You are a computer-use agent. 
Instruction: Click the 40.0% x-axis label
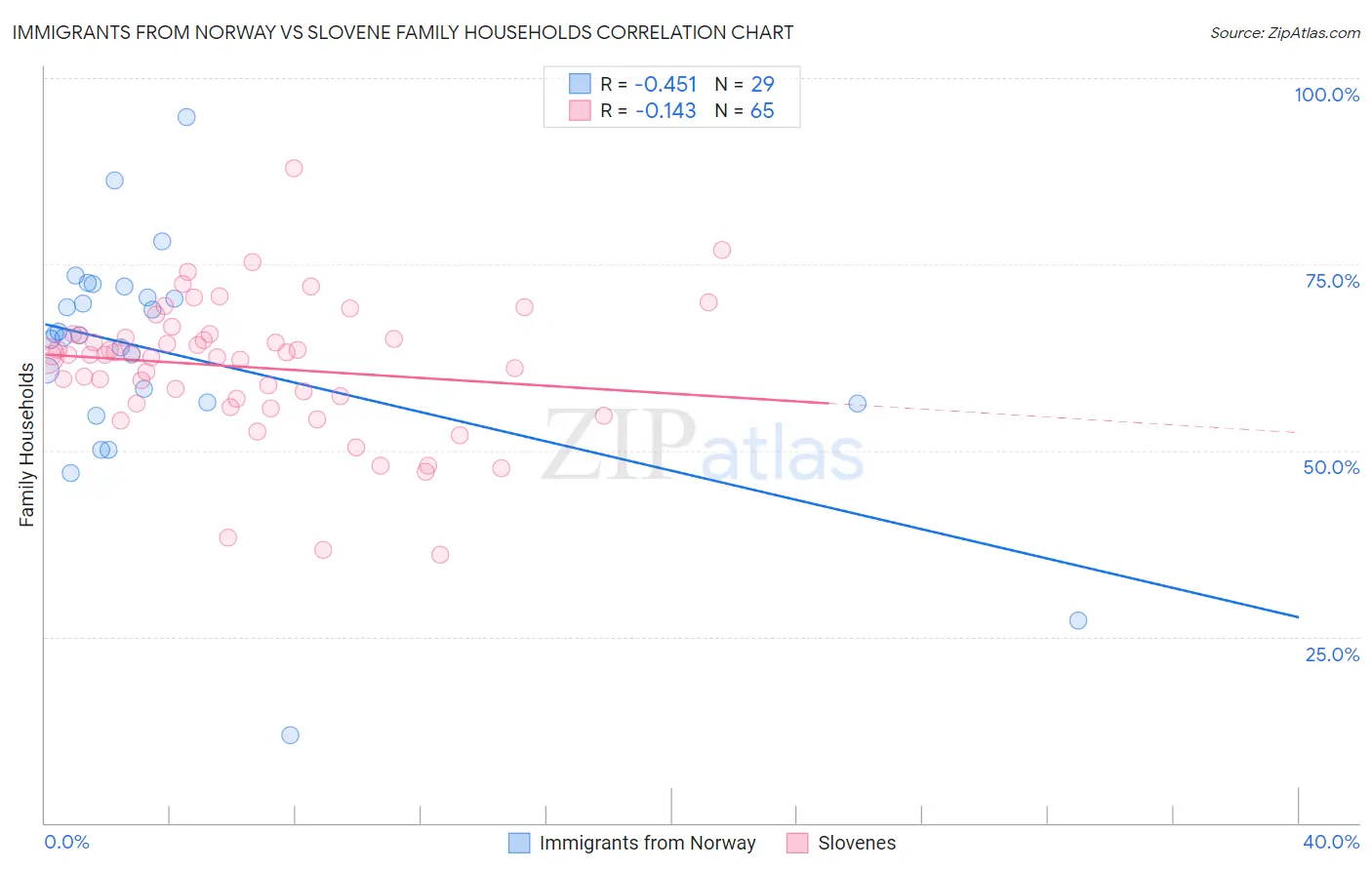coord(1331,842)
